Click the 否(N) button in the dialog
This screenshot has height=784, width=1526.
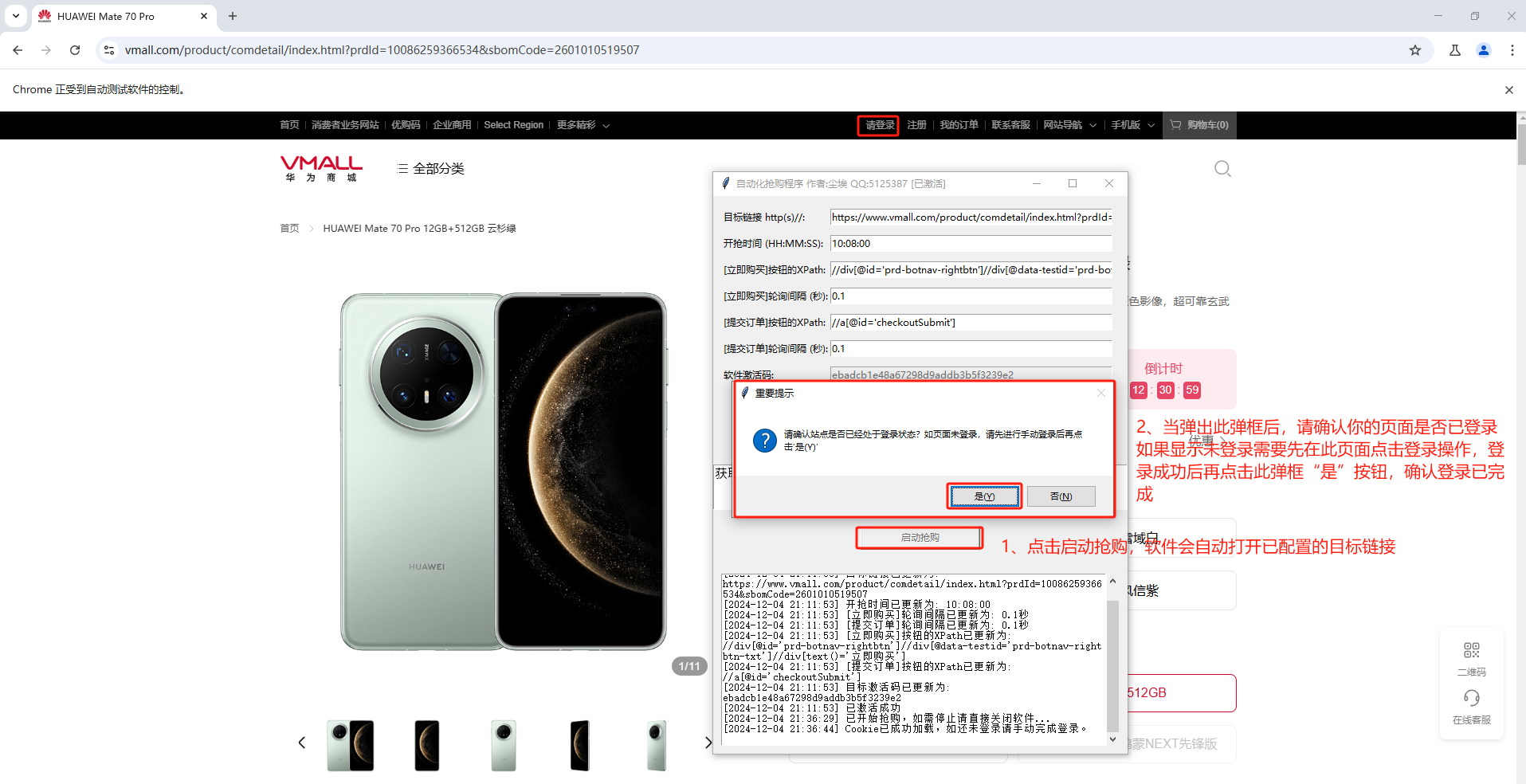(x=1061, y=496)
